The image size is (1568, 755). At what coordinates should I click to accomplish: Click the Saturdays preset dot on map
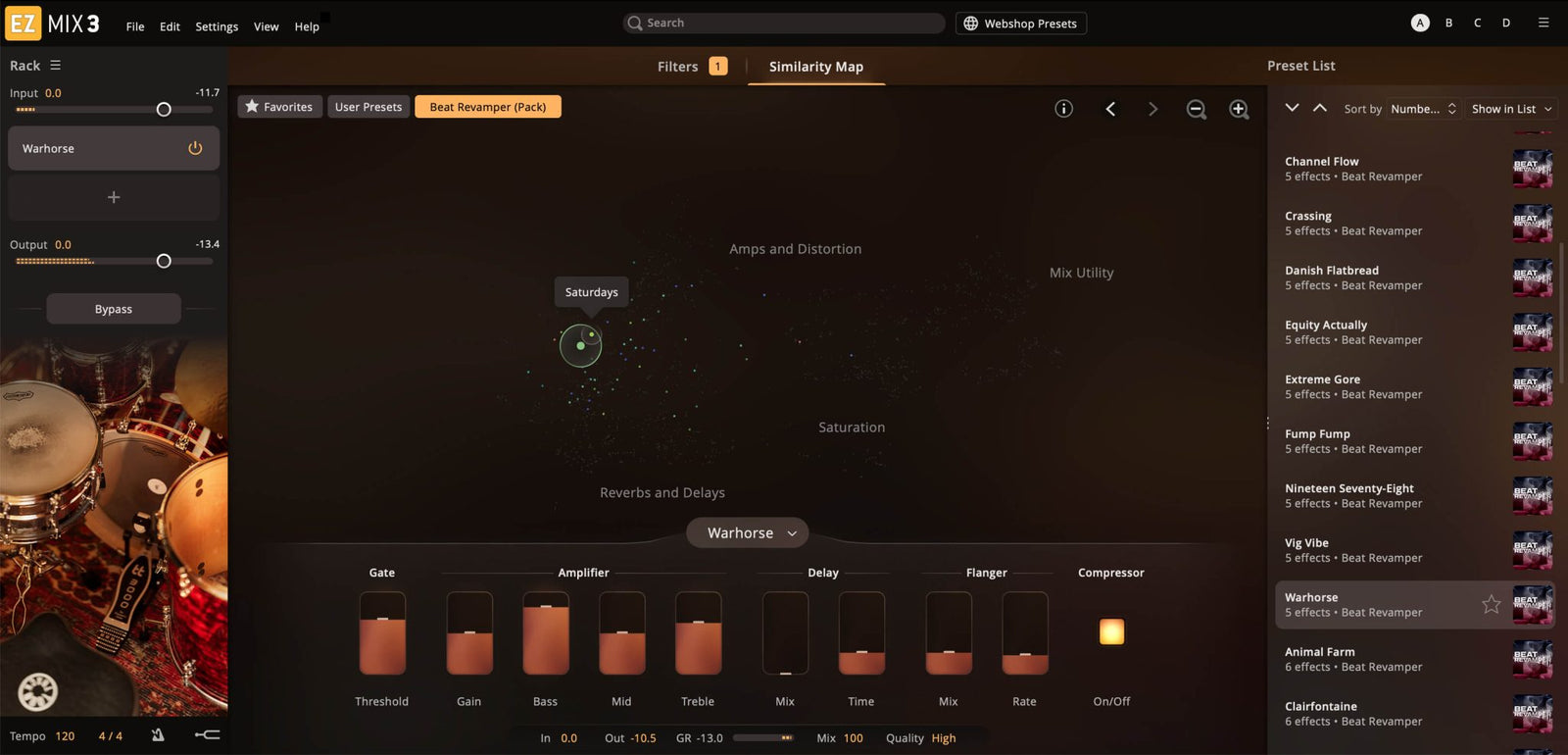coord(591,334)
